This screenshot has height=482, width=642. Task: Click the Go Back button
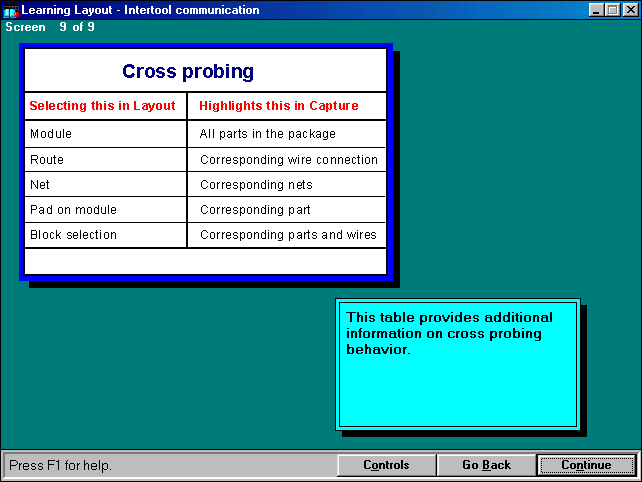coord(486,465)
